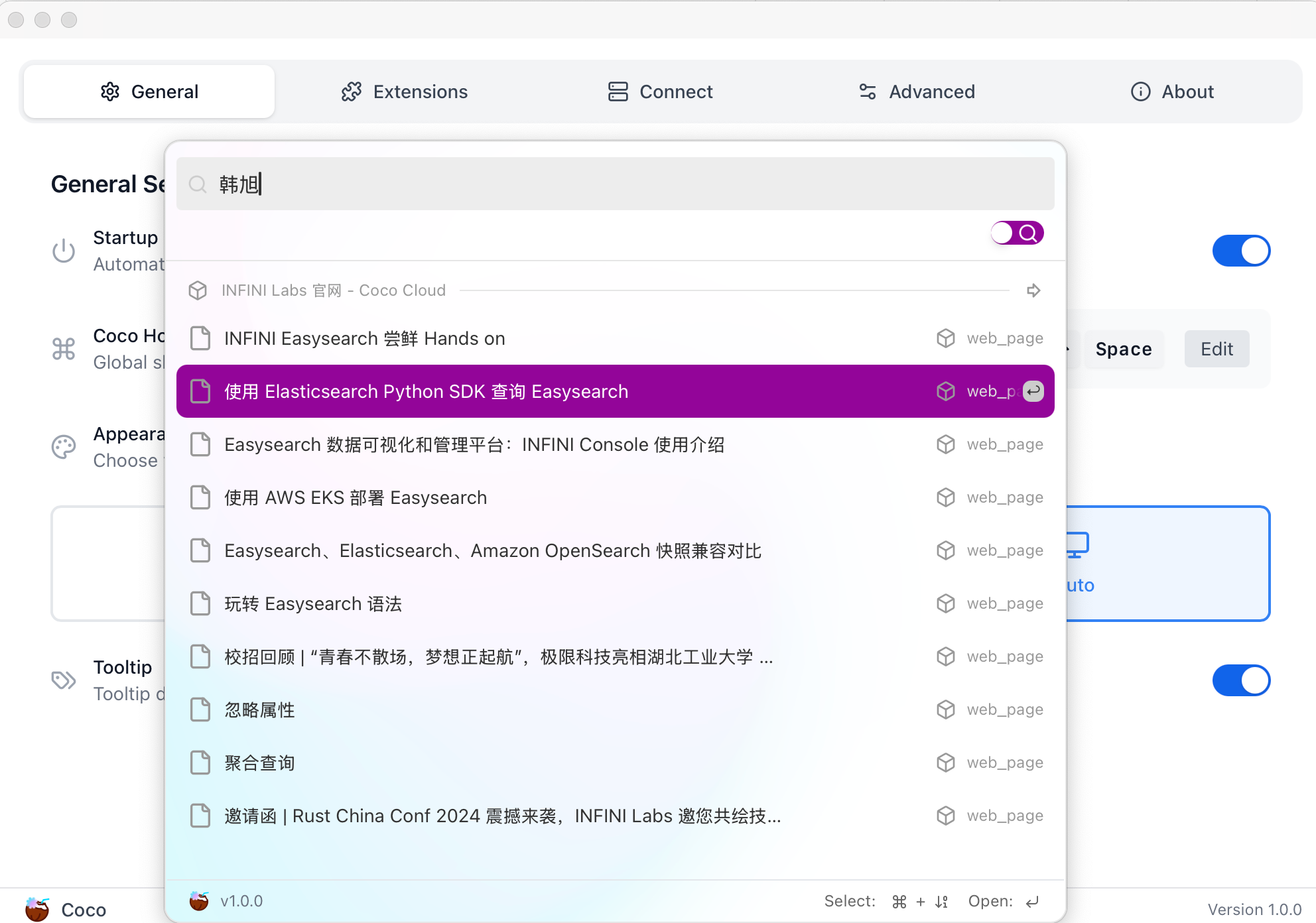Click the Connect server icon

pyautogui.click(x=618, y=92)
